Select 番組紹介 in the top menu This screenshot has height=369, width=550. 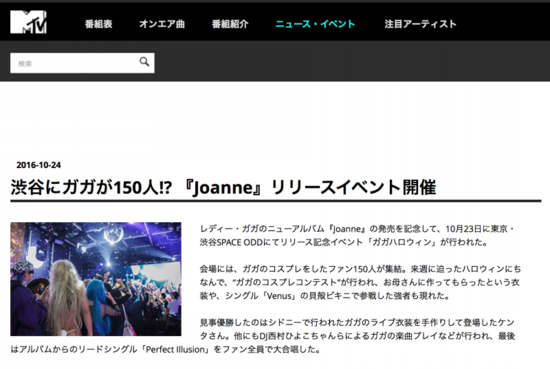(230, 24)
